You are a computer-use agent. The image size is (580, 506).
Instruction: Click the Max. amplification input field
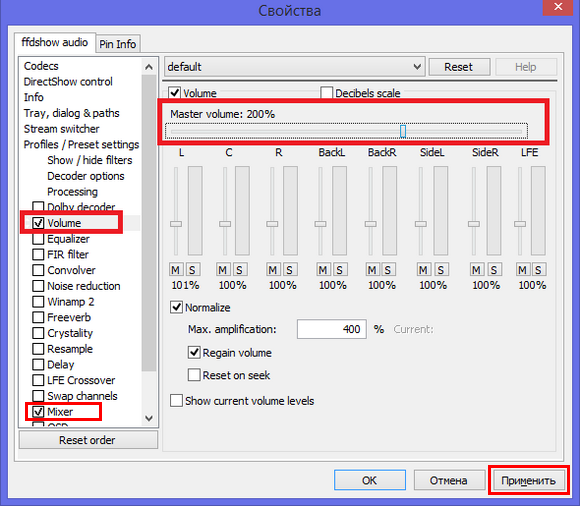point(331,329)
